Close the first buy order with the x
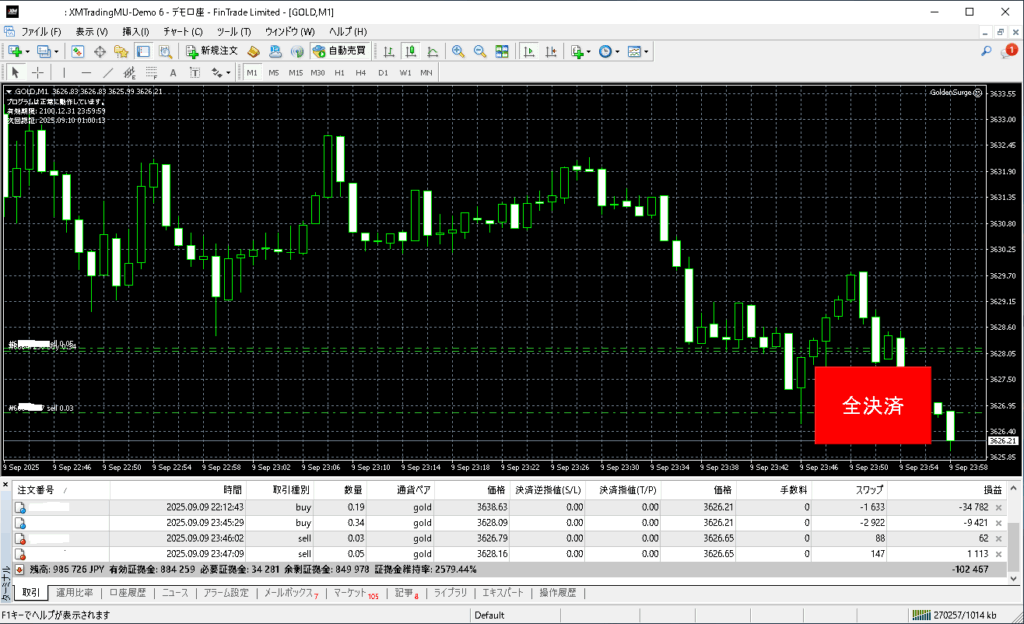This screenshot has height=624, width=1024. click(1000, 508)
